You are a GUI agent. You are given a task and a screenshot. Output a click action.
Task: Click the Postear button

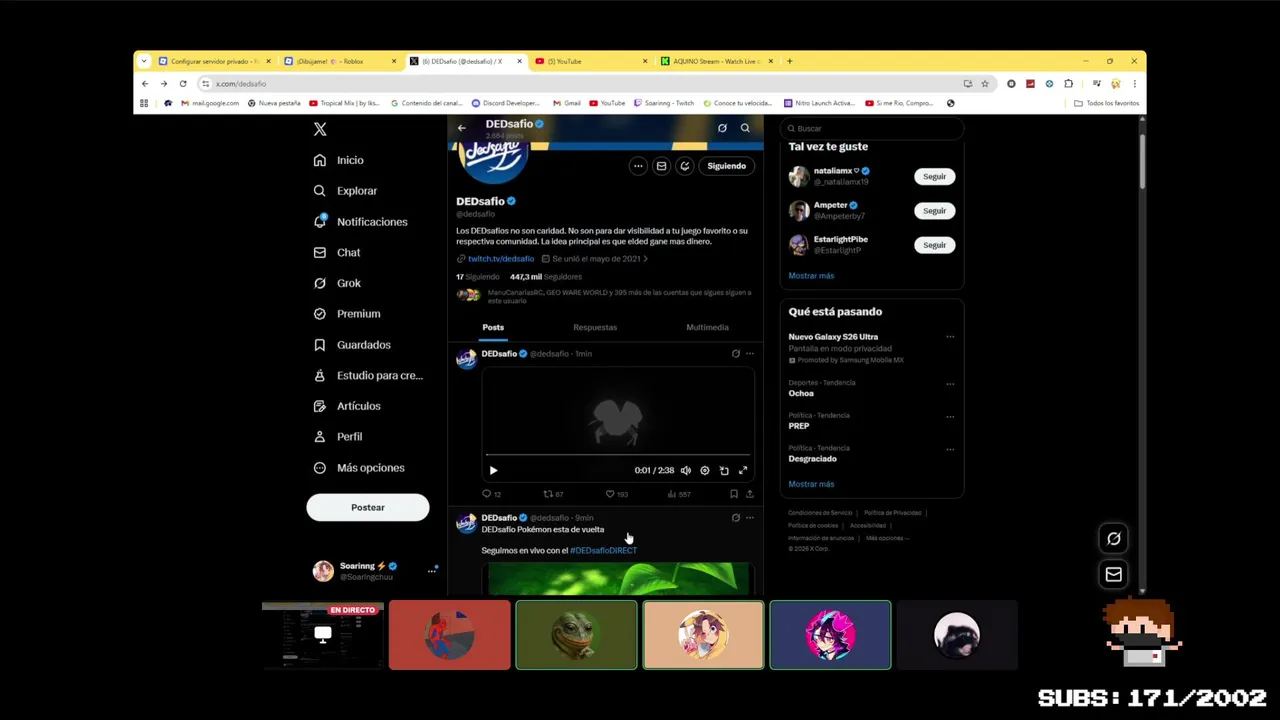(x=367, y=507)
